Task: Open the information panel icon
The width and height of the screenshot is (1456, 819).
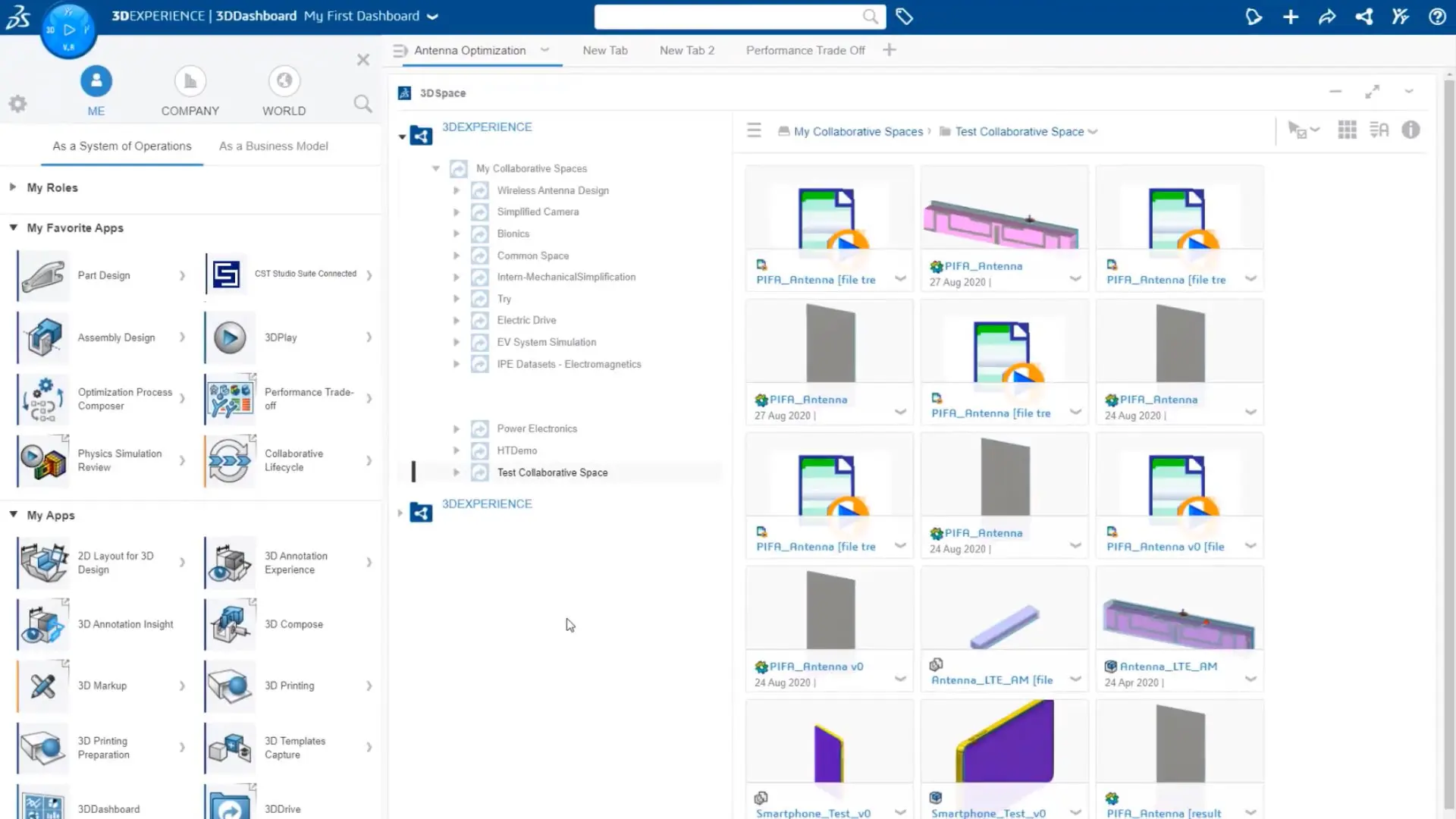Action: tap(1410, 130)
